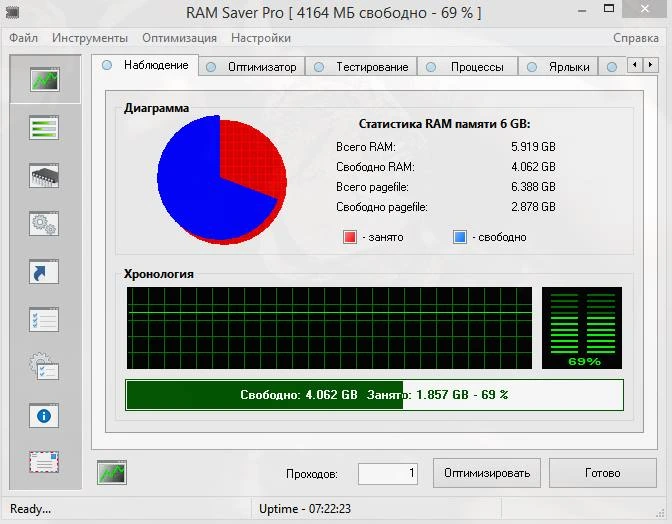Open the Справка menu
Image resolution: width=672 pixels, height=524 pixels.
[x=636, y=38]
